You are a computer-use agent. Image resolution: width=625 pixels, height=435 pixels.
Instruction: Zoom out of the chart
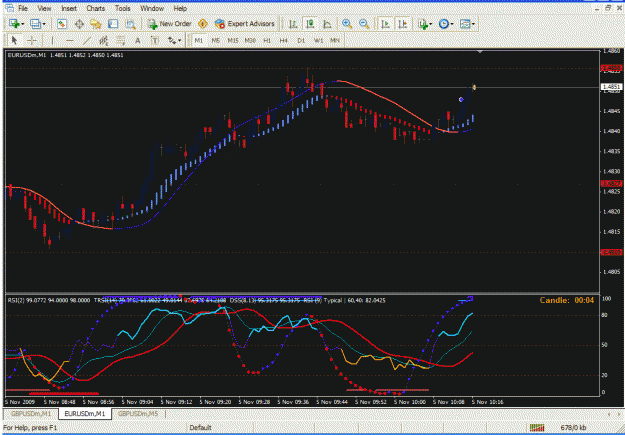[x=364, y=24]
